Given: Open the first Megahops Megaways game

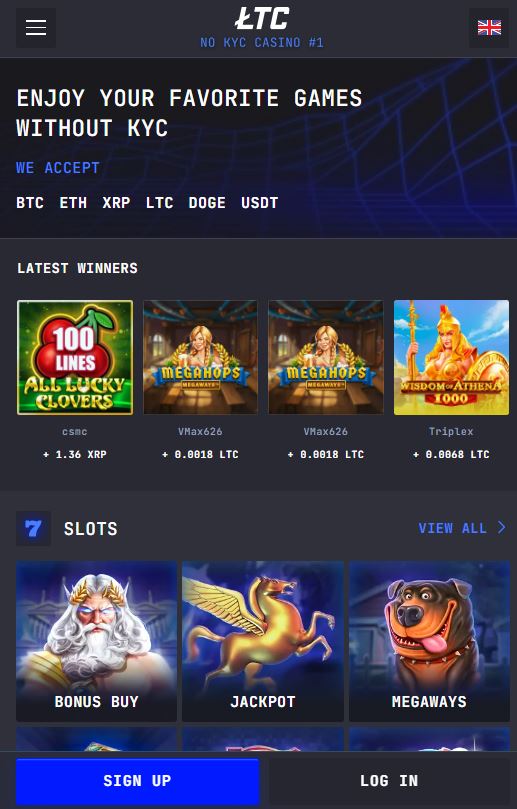Looking at the screenshot, I should pyautogui.click(x=200, y=358).
